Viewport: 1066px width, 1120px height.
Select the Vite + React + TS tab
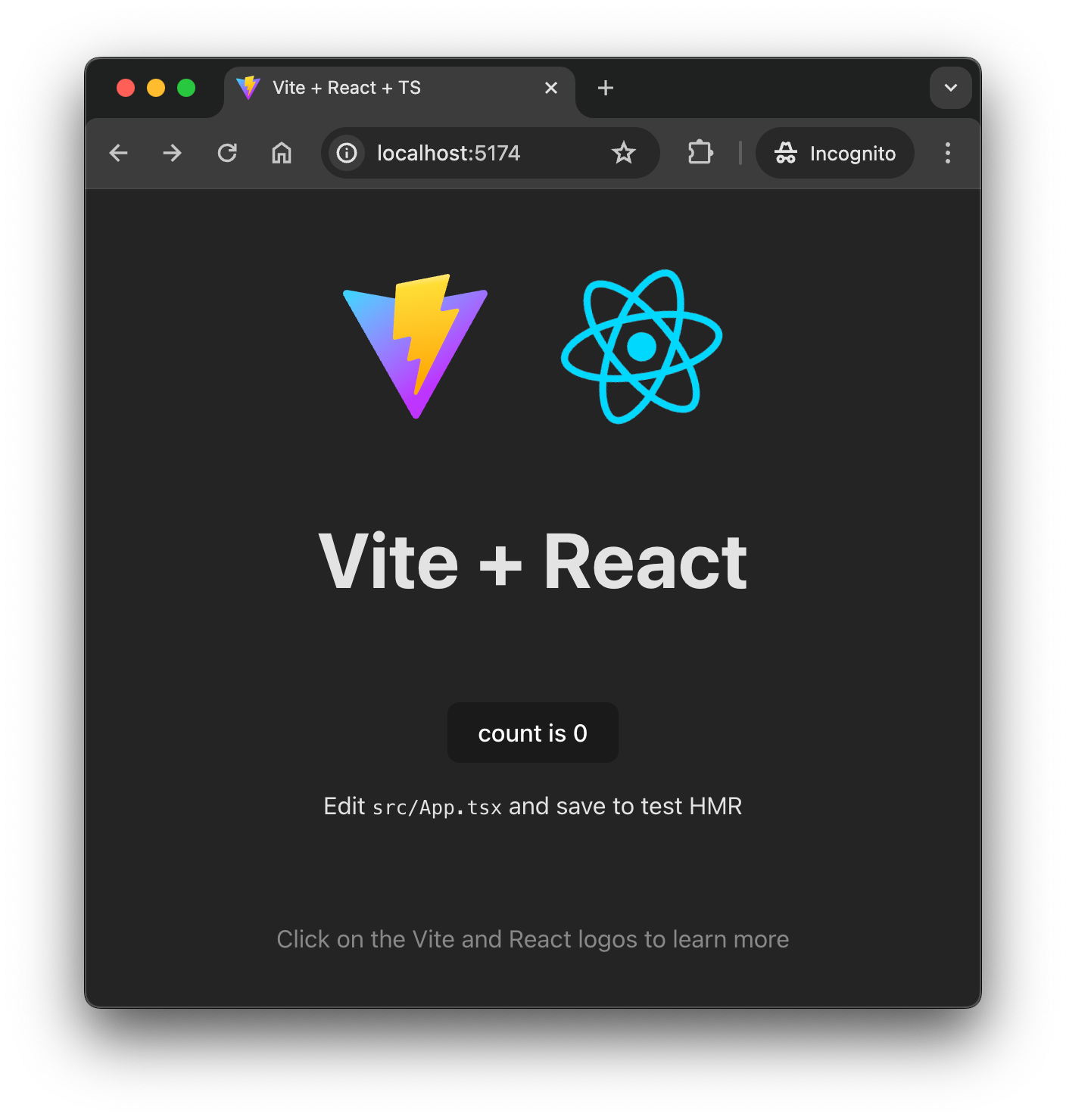[x=400, y=89]
